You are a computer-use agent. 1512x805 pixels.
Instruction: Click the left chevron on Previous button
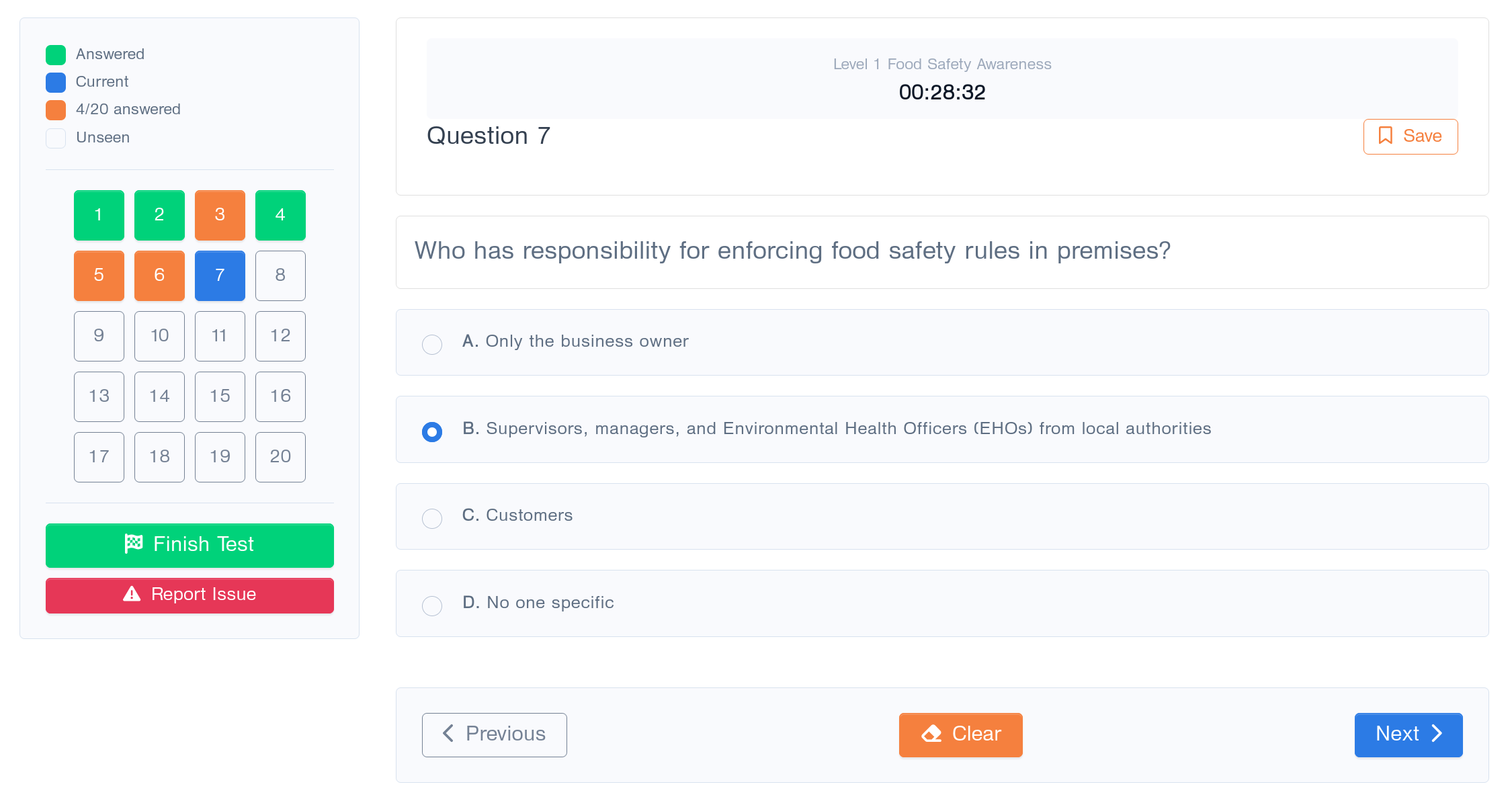point(448,734)
